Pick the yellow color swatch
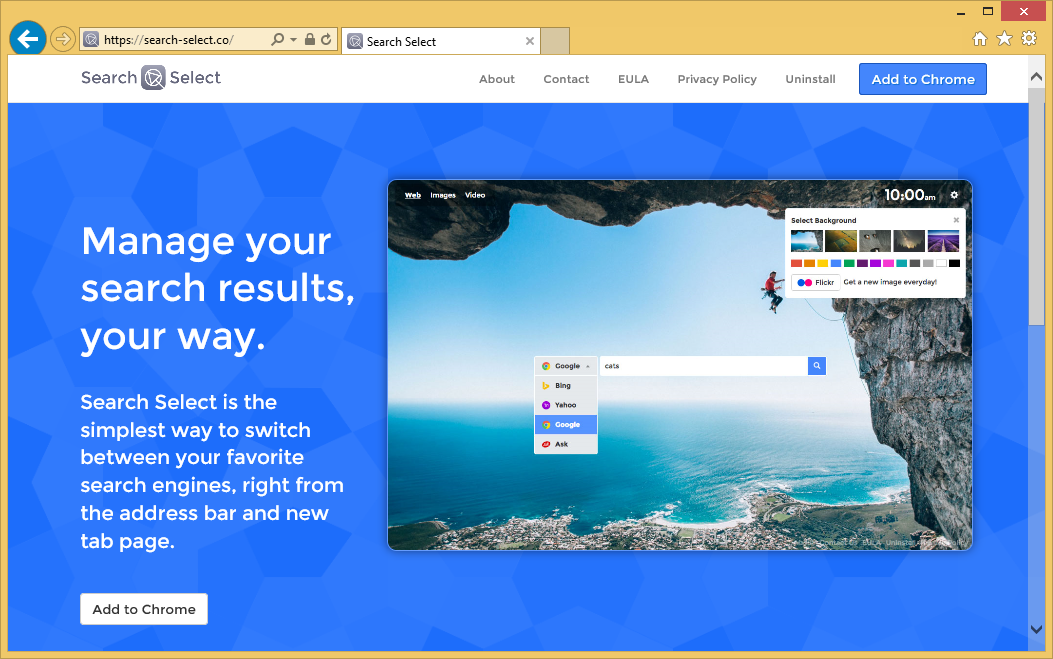 coord(823,263)
